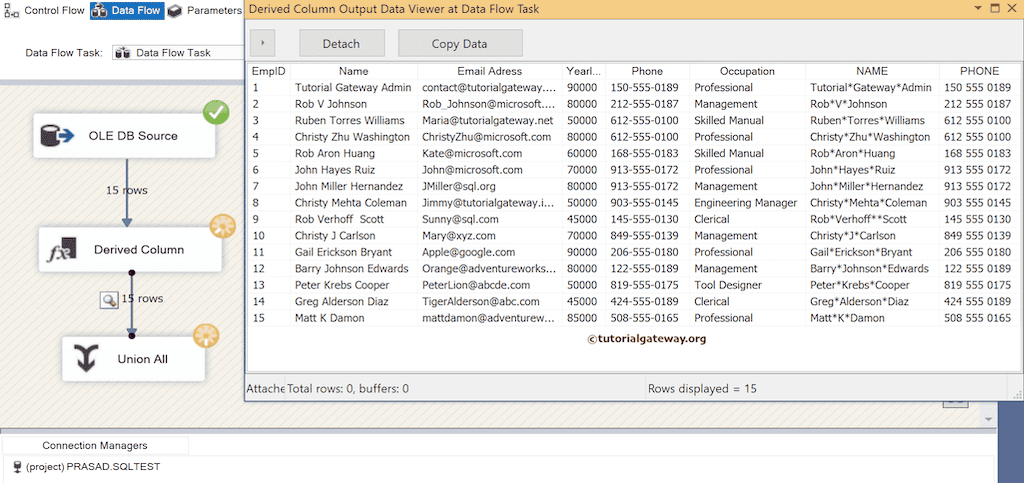Viewport: 1024px width, 483px height.
Task: Click the uppercase PHONE column header
Action: point(979,71)
